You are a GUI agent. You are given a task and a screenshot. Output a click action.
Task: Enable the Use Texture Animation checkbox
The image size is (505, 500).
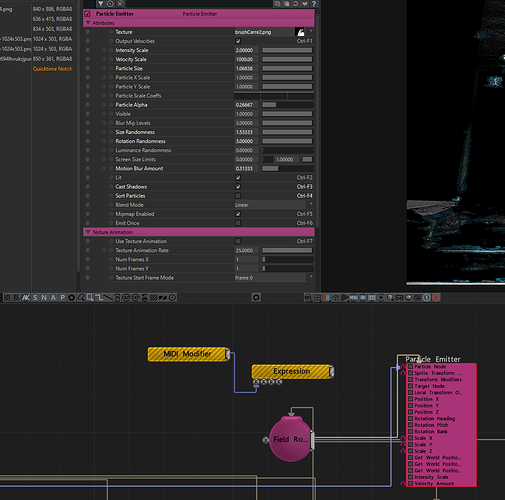coord(238,241)
